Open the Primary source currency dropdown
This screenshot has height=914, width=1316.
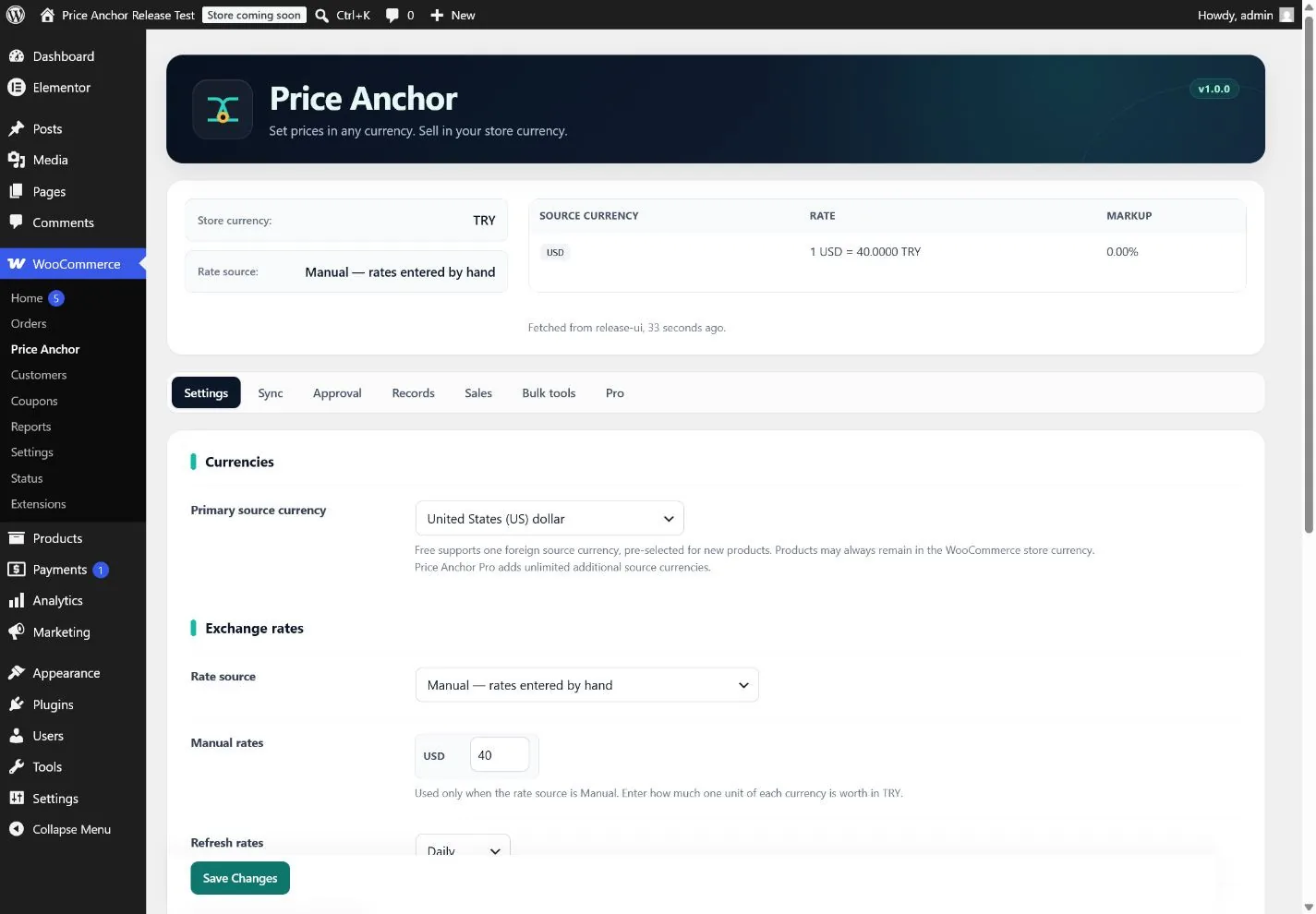pos(549,519)
